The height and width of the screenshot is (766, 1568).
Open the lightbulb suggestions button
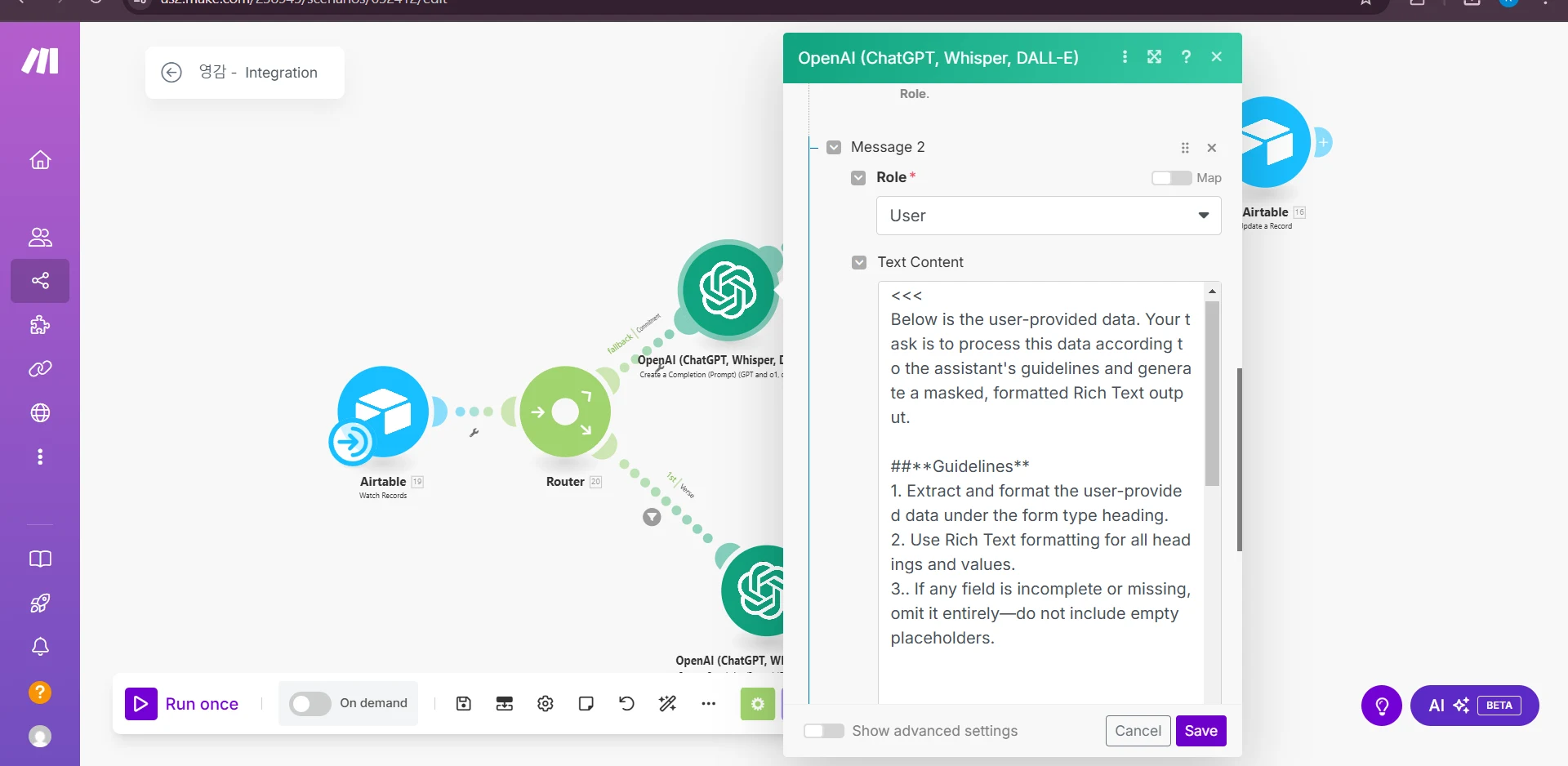(x=1382, y=706)
